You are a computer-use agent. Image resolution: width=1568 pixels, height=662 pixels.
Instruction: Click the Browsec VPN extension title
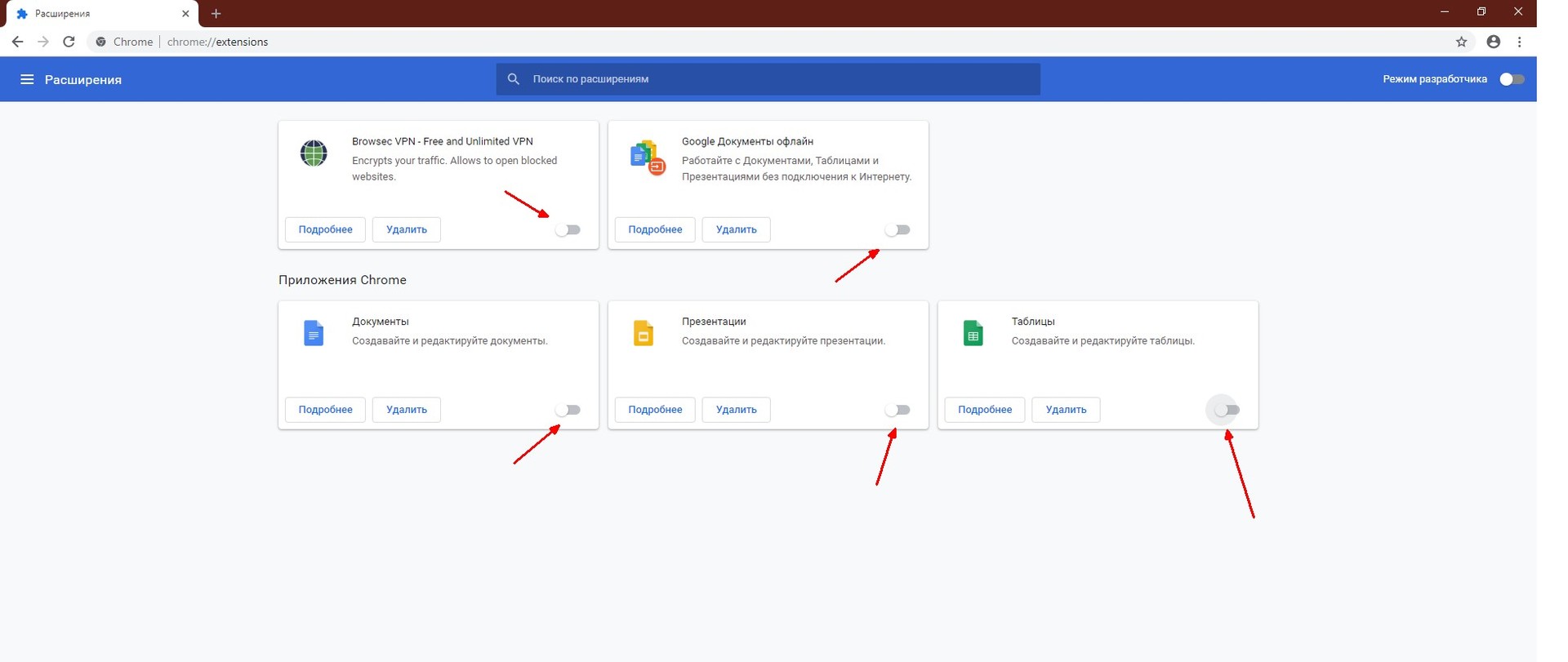tap(443, 141)
